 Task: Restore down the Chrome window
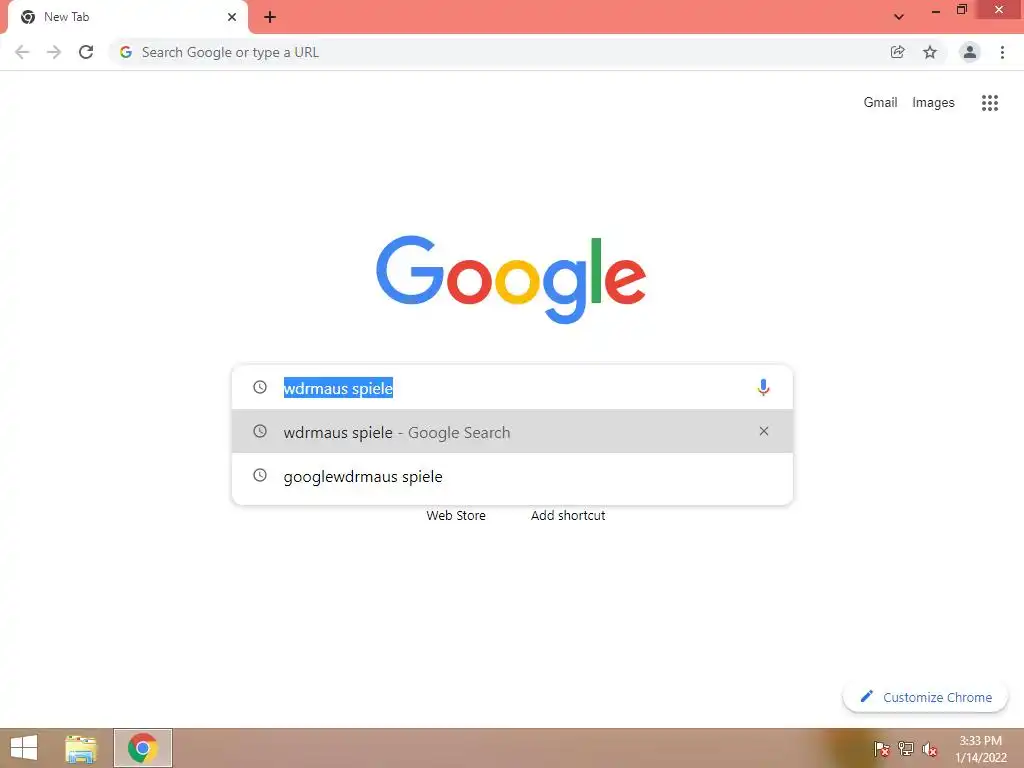click(x=961, y=10)
